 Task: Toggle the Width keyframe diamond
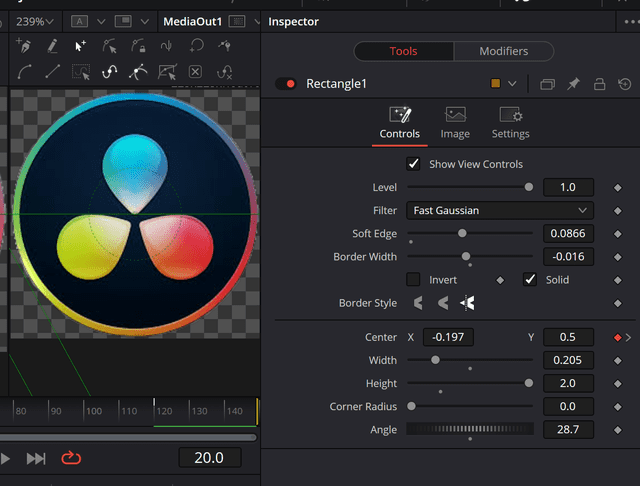tap(618, 361)
